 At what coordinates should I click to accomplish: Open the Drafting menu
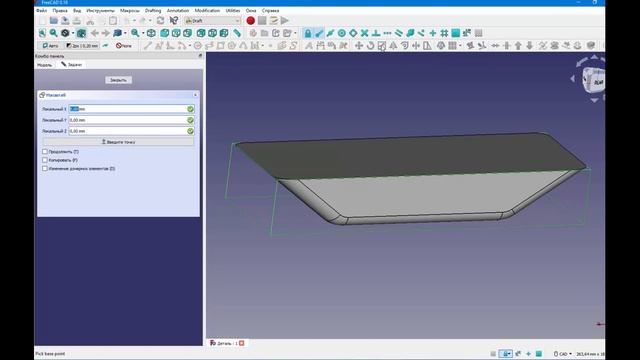tap(153, 11)
